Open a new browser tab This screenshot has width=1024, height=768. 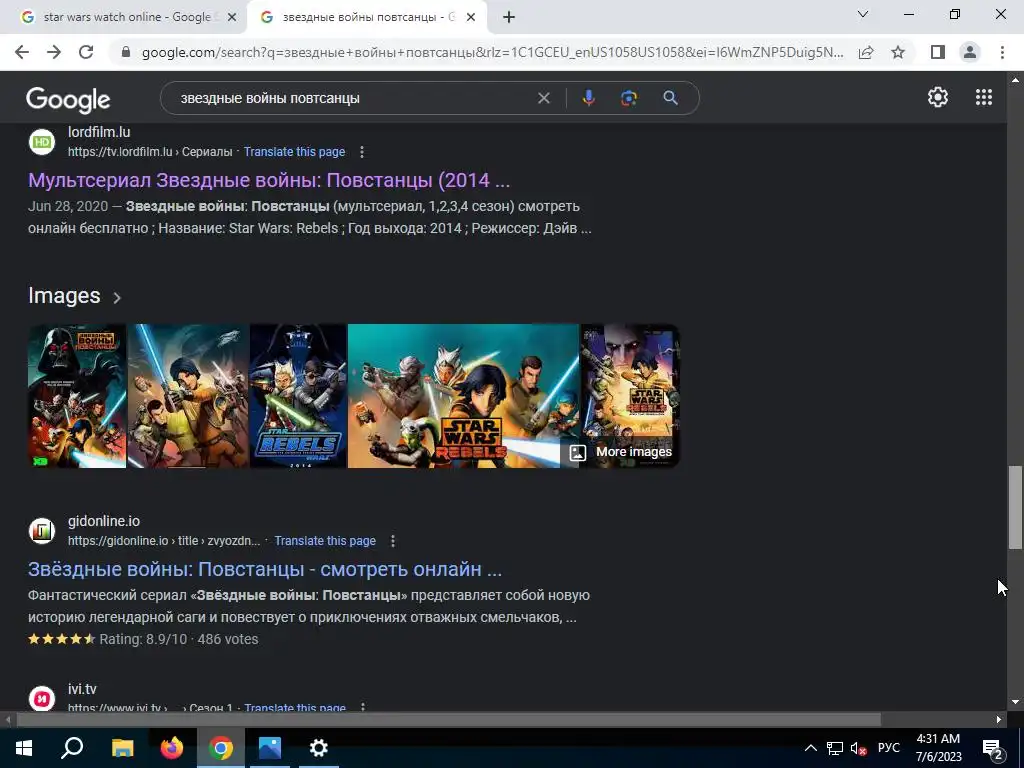[x=509, y=18]
